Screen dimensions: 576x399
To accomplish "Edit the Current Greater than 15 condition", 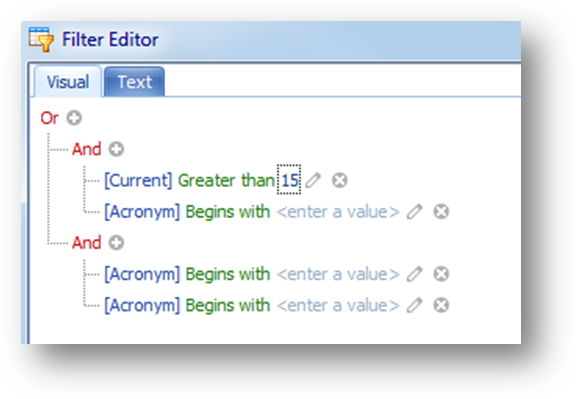I will tap(313, 180).
